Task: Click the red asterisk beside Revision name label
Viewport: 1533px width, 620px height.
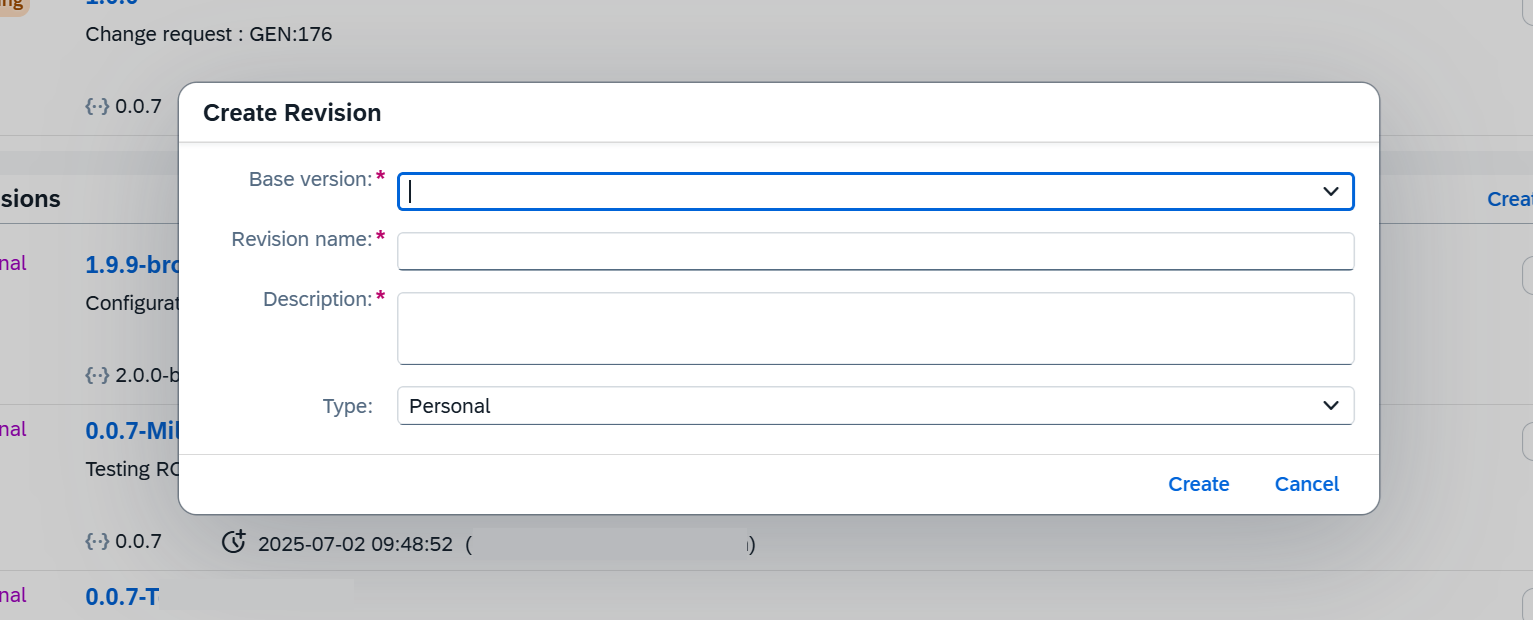Action: [380, 234]
